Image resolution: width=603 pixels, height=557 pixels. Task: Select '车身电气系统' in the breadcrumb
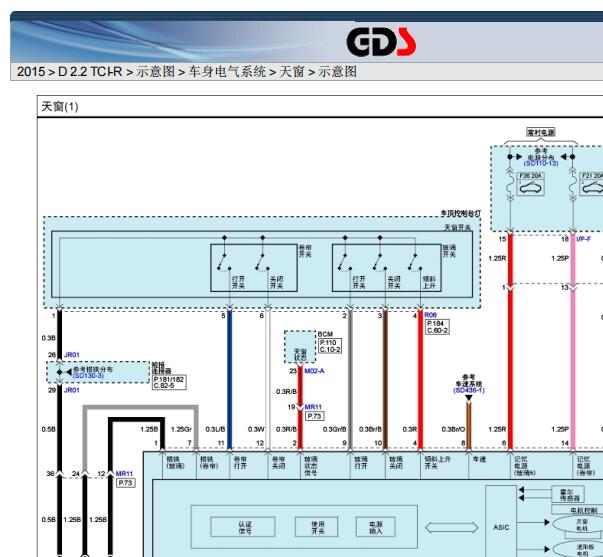click(x=227, y=72)
